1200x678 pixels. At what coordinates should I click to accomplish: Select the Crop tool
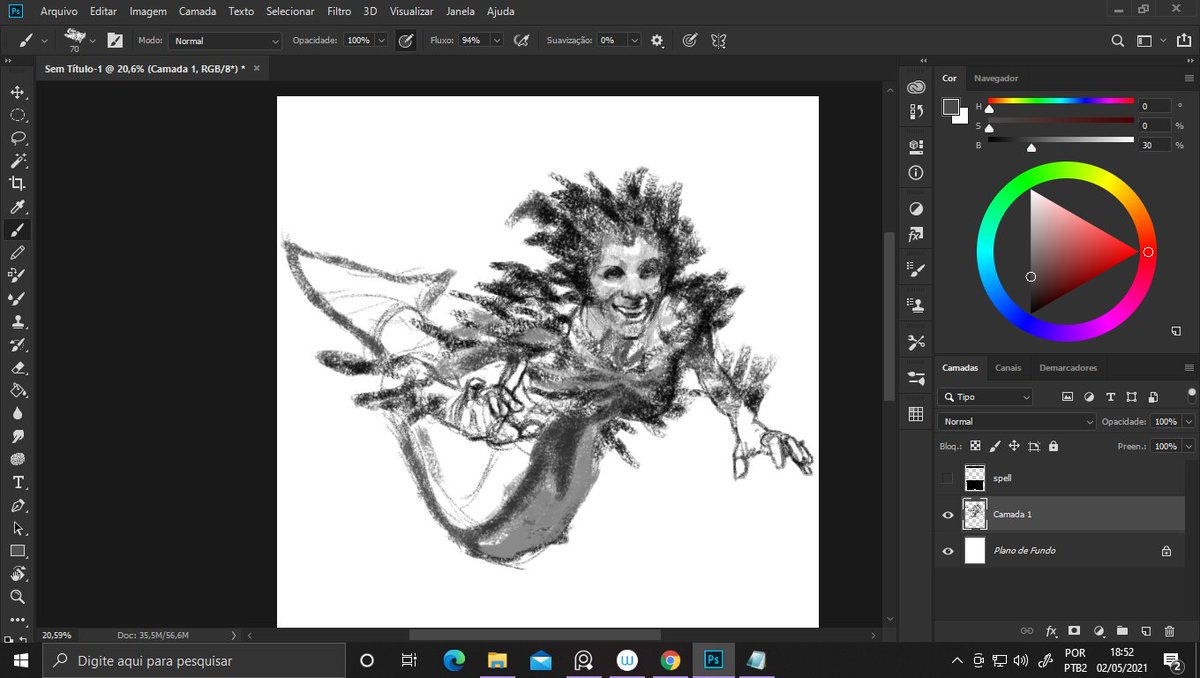(18, 183)
